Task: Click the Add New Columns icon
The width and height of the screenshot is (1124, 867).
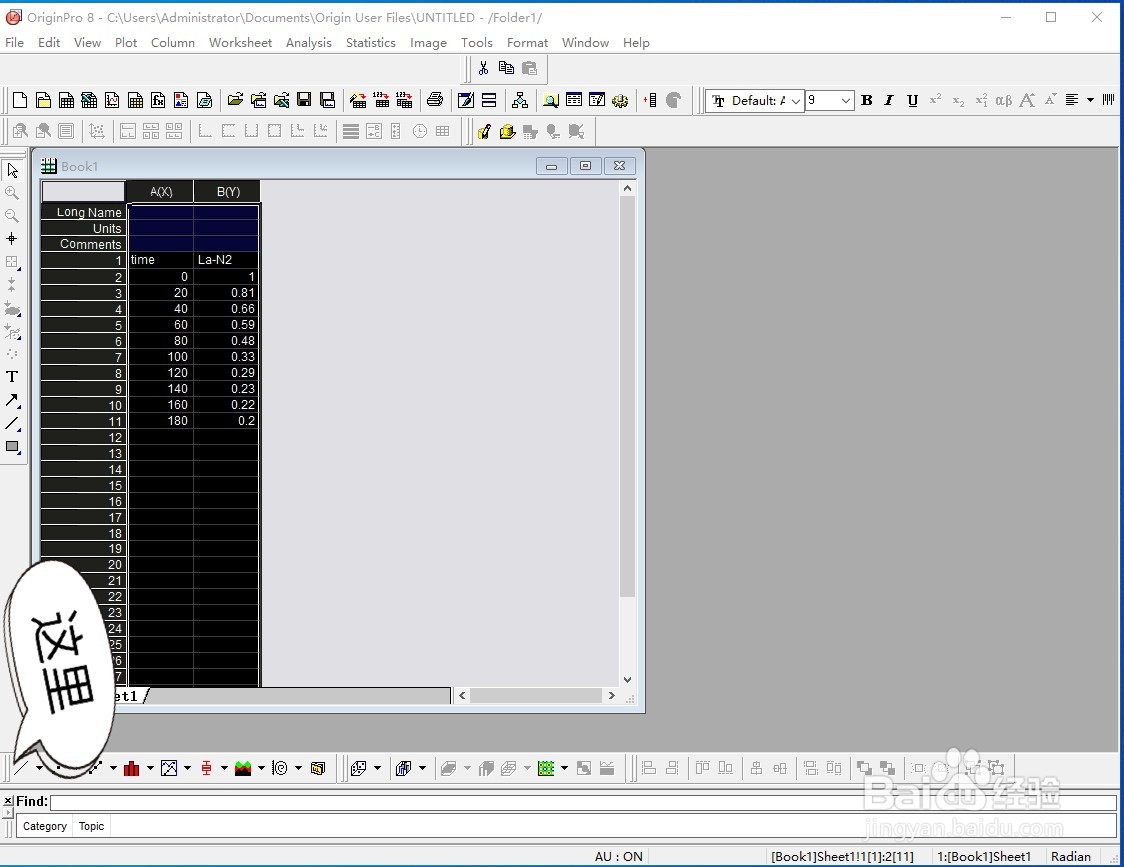Action: (x=651, y=100)
